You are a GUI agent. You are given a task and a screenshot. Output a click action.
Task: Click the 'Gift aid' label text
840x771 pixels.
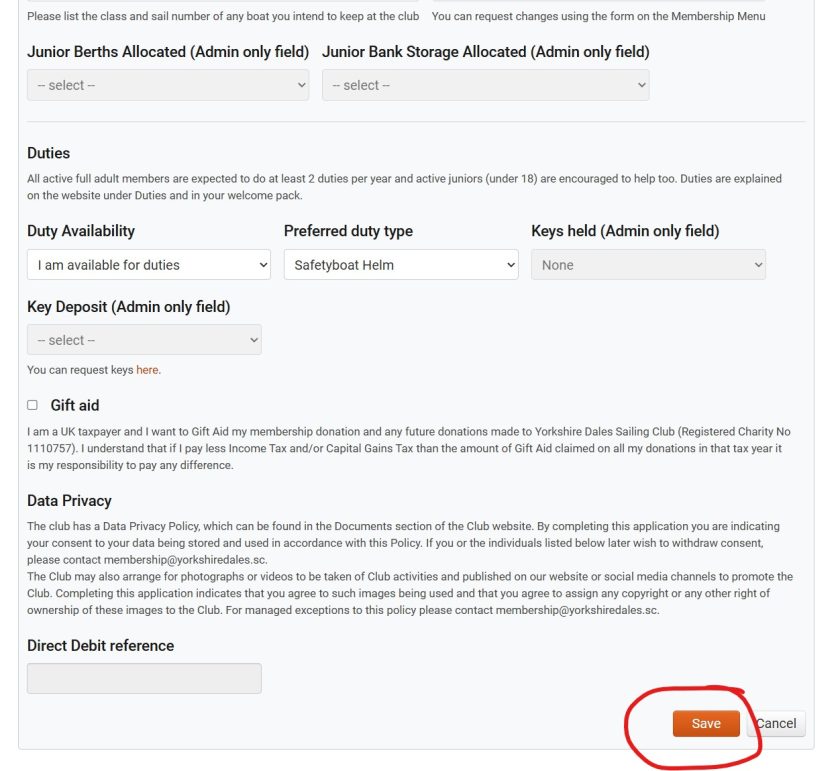(75, 406)
